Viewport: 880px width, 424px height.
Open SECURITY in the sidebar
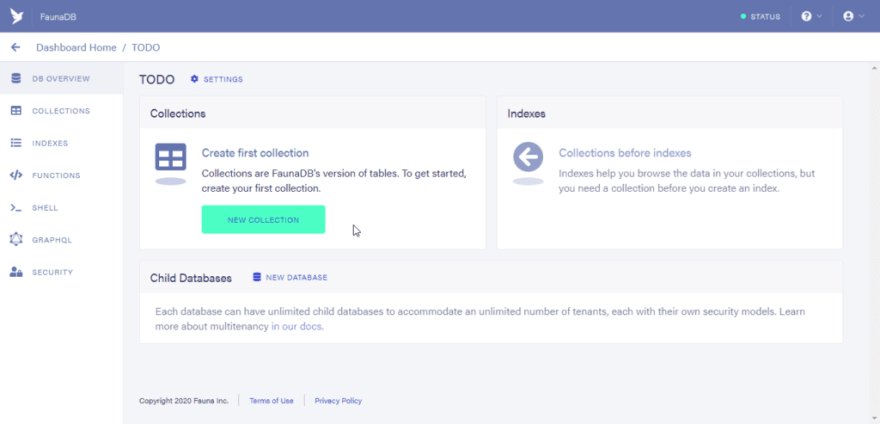tap(62, 272)
